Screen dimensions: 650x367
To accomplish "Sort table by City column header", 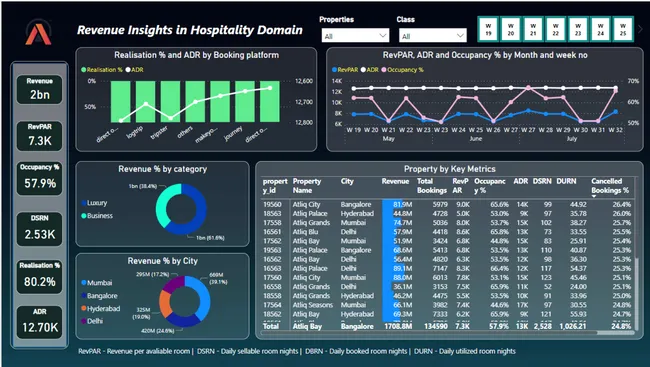I will coord(347,181).
